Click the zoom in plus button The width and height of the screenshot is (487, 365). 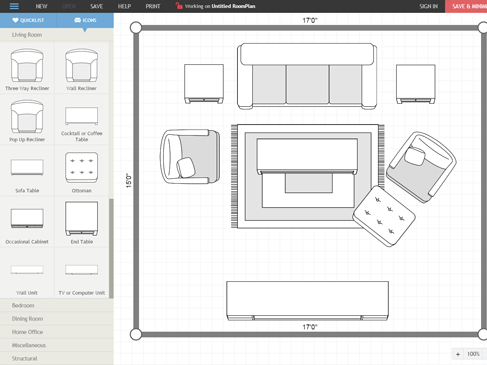458,354
